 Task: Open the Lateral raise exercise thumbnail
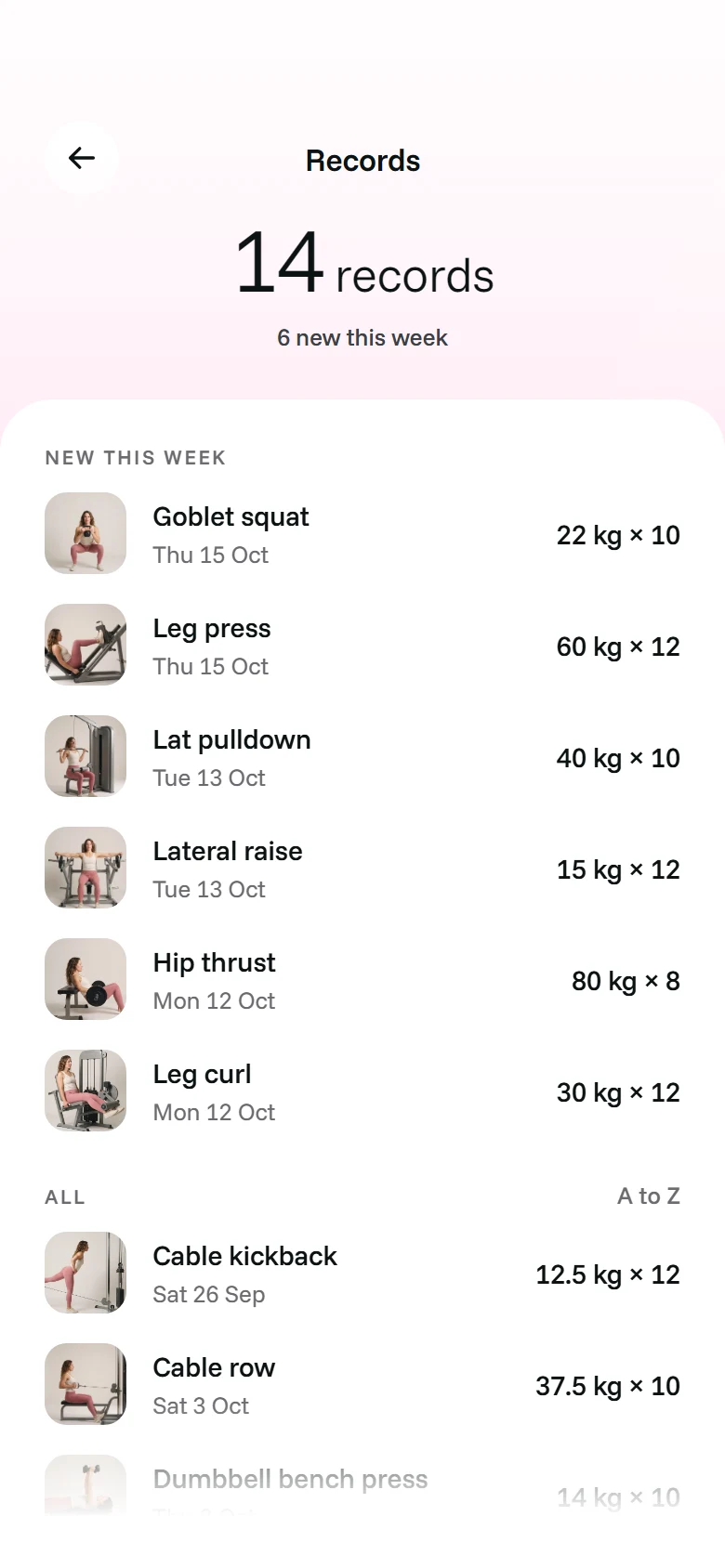click(86, 868)
